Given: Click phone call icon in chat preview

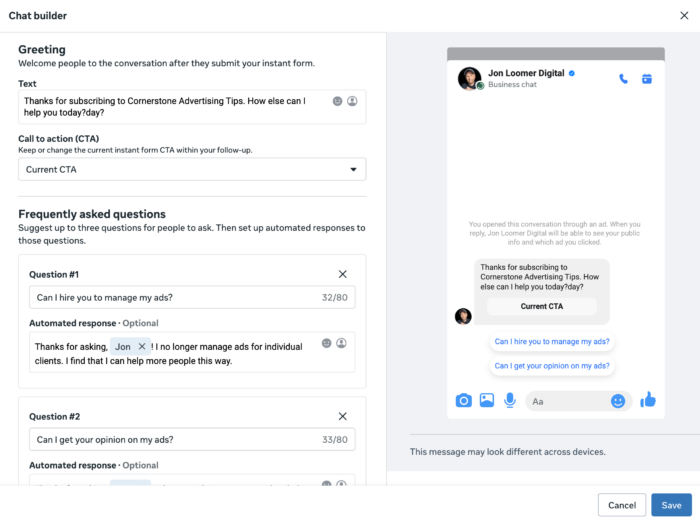Looking at the screenshot, I should coord(623,79).
